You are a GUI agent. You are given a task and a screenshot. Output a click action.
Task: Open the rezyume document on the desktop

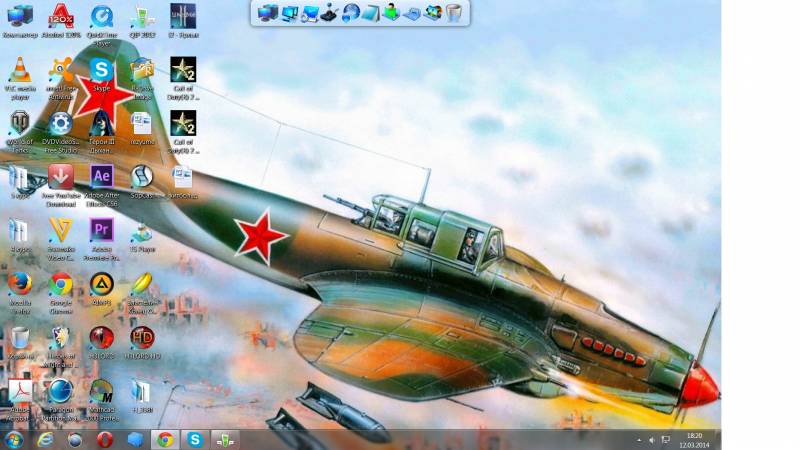pos(142,123)
